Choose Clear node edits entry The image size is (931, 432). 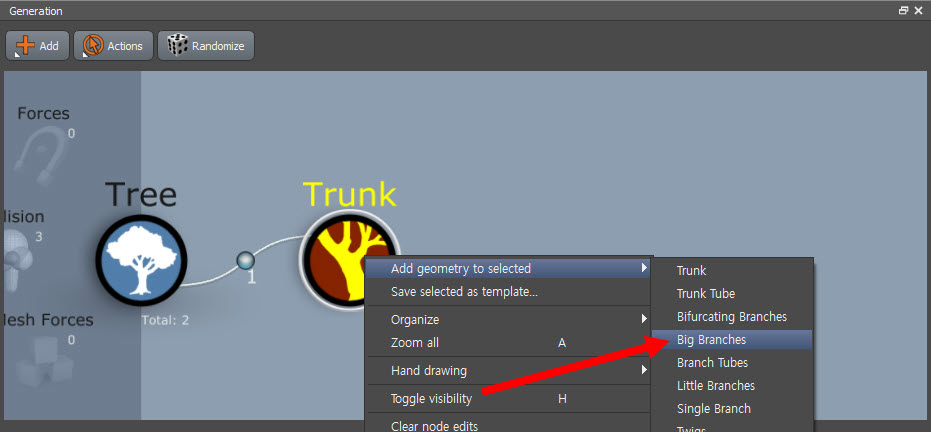tap(508, 425)
